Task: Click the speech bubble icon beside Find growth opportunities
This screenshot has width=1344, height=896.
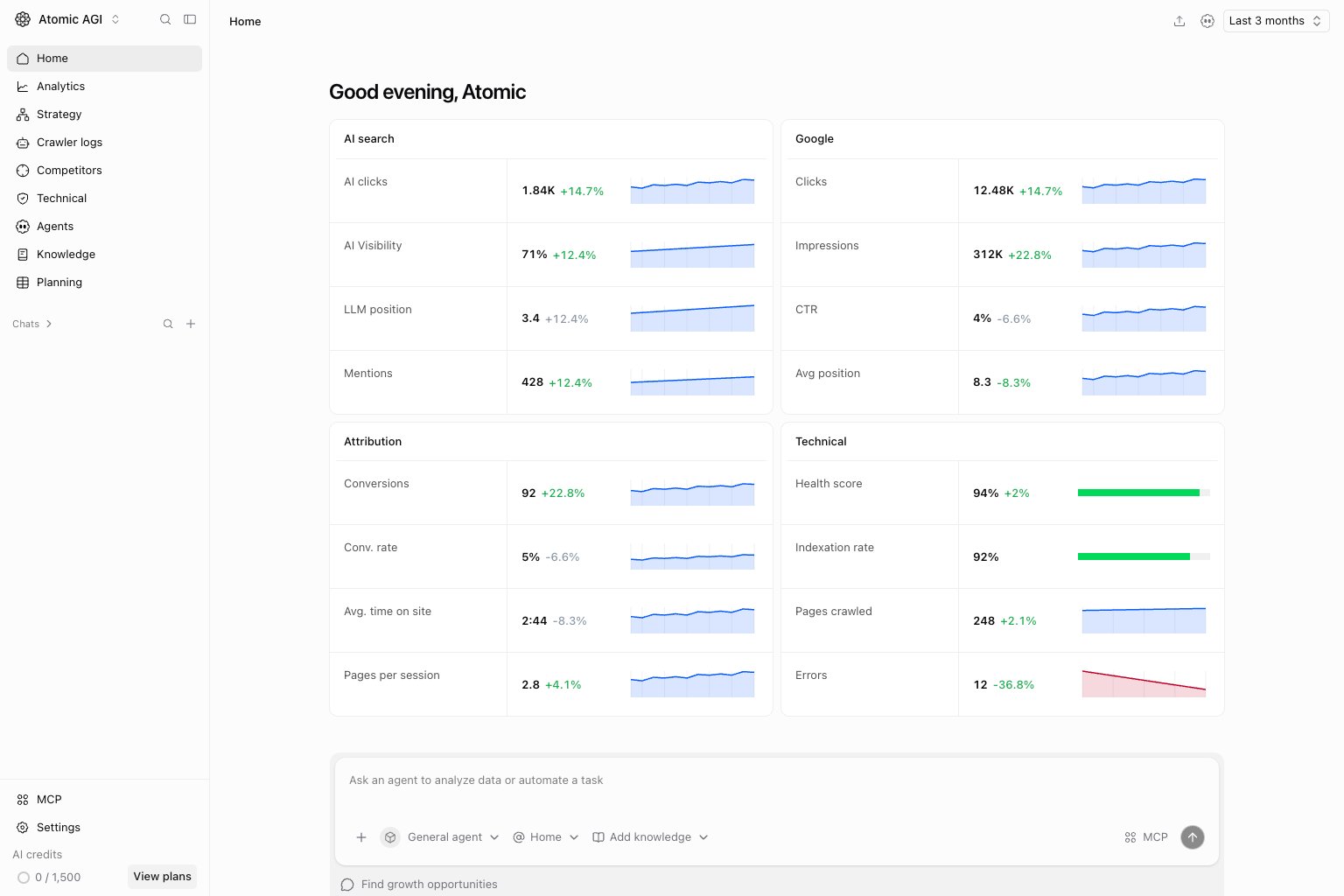Action: pyautogui.click(x=347, y=885)
